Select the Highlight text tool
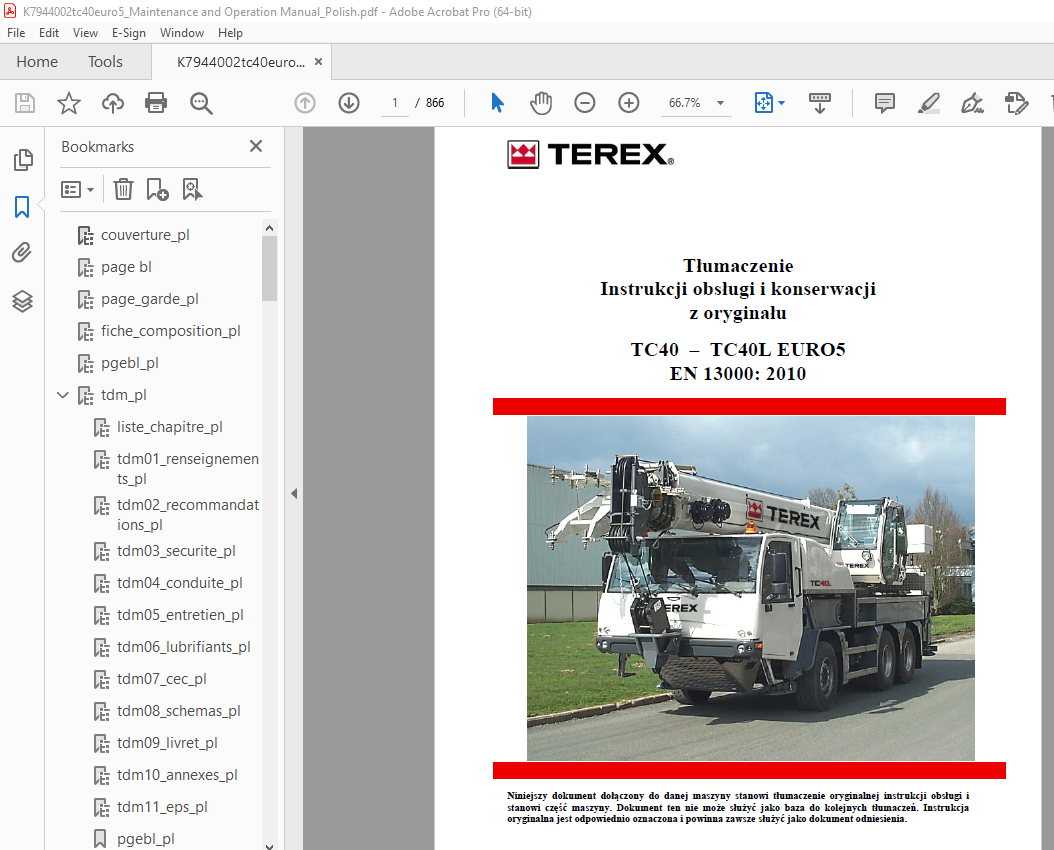Image resolution: width=1054 pixels, height=850 pixels. [x=928, y=103]
